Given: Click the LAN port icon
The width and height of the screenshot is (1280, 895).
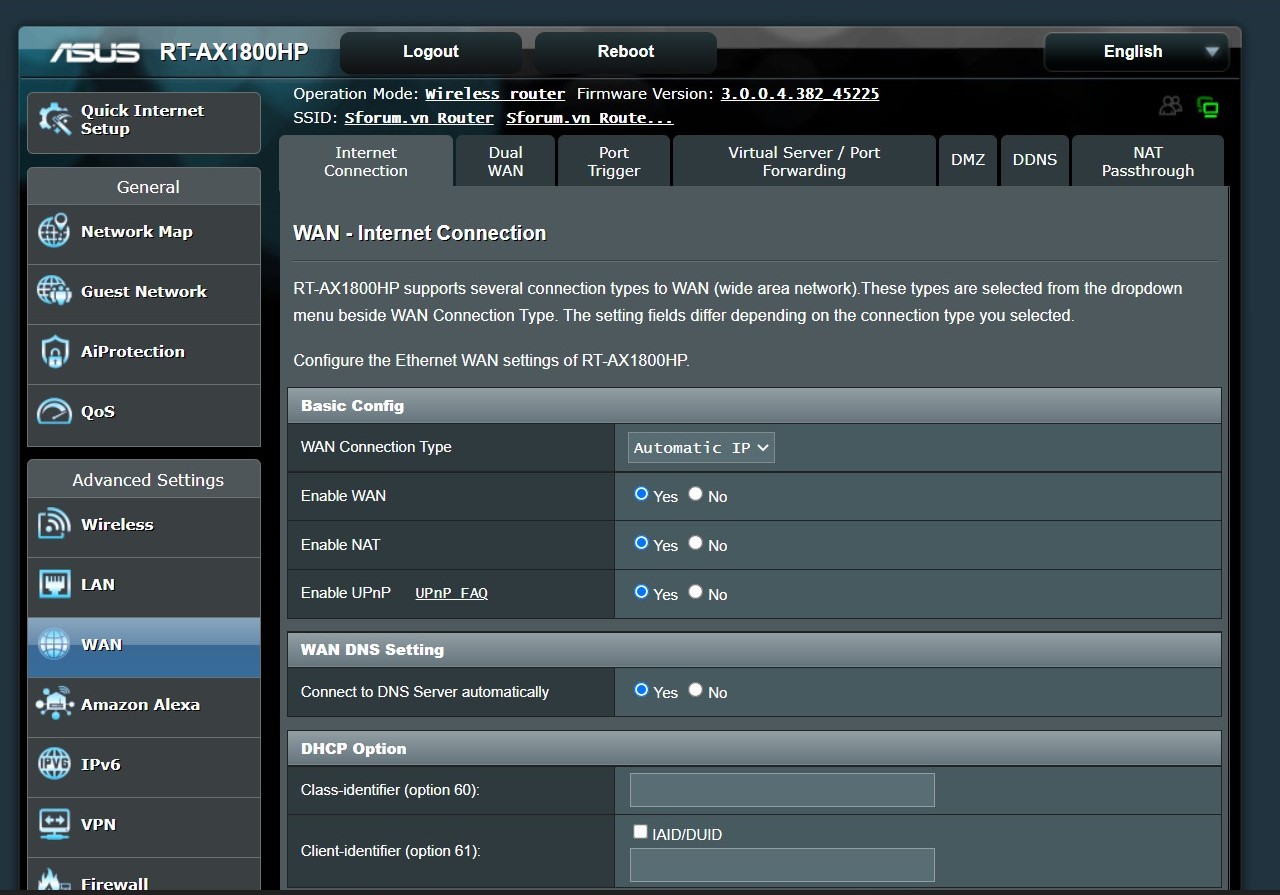Looking at the screenshot, I should [x=54, y=584].
